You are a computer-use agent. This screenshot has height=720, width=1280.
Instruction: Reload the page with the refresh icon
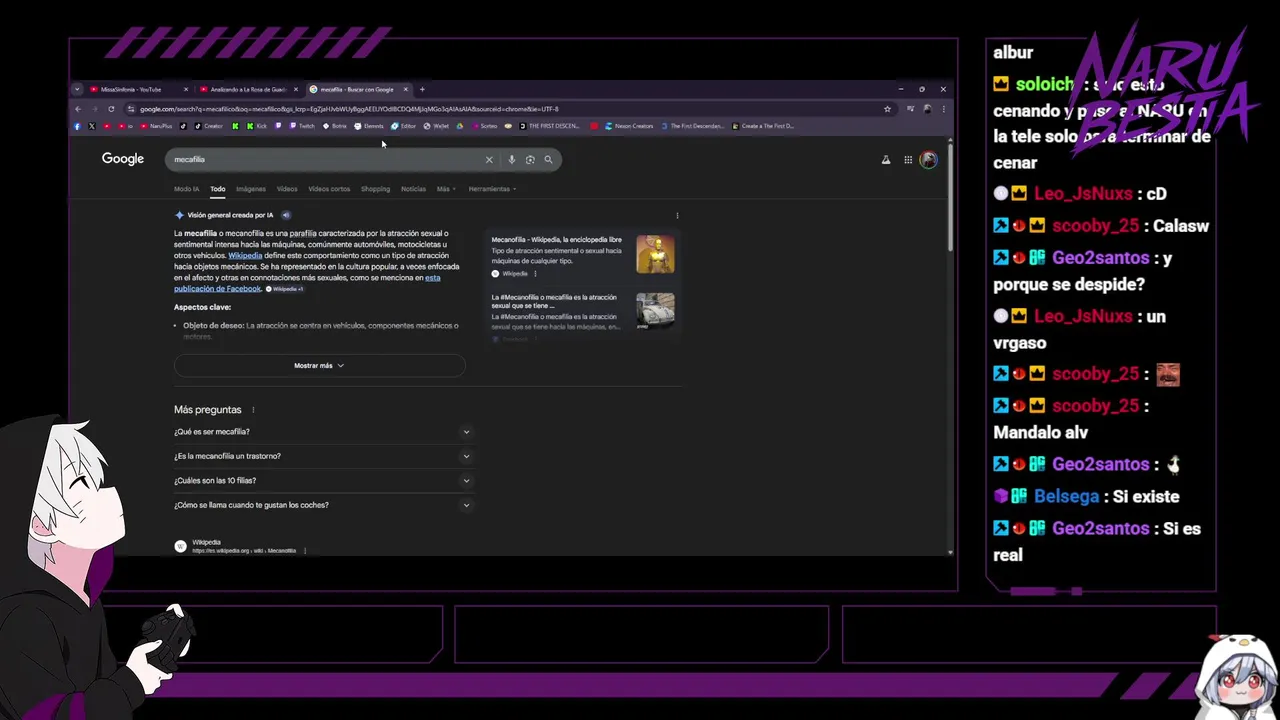tap(111, 108)
